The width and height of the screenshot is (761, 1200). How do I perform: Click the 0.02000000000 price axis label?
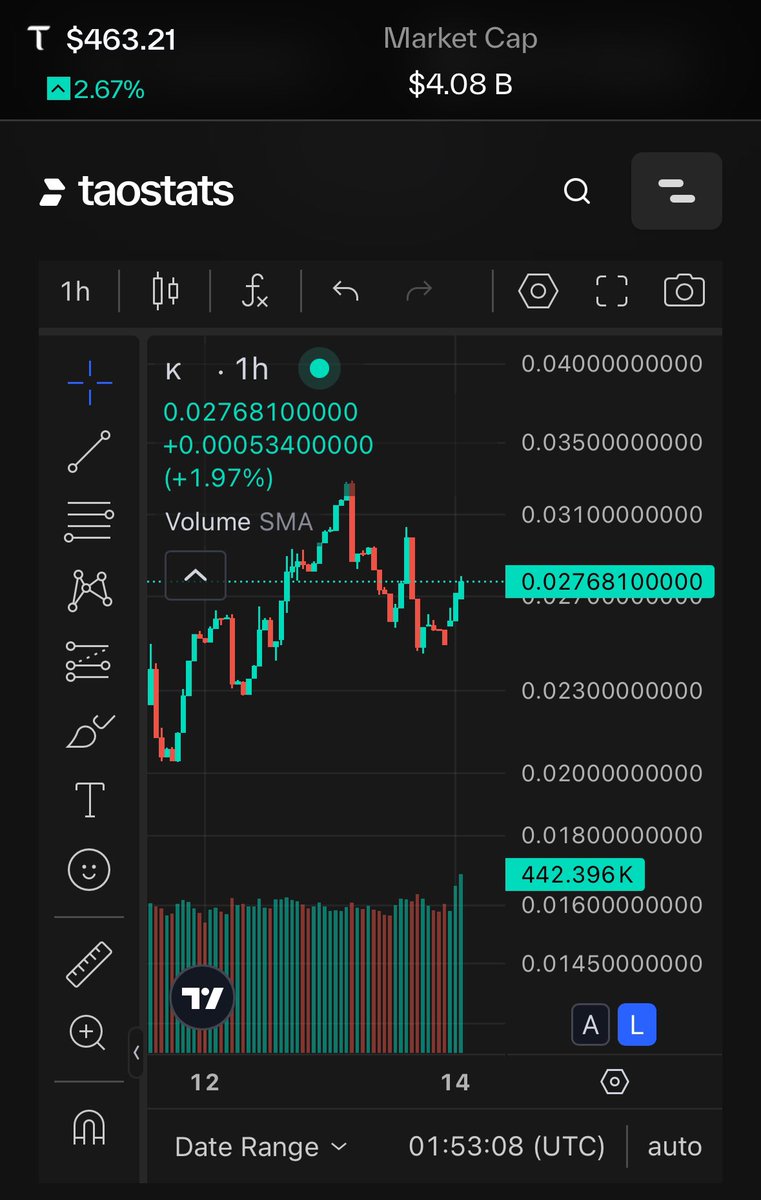[x=612, y=773]
